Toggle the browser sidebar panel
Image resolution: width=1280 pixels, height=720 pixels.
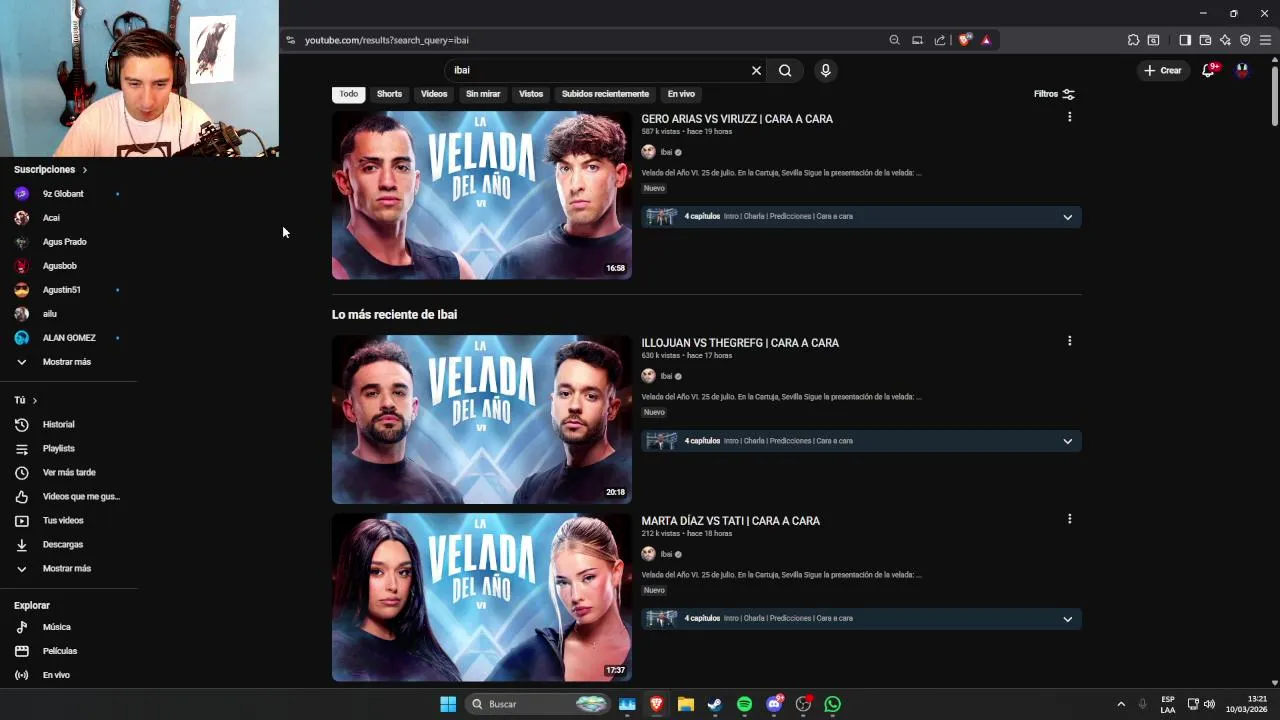[x=1185, y=40]
